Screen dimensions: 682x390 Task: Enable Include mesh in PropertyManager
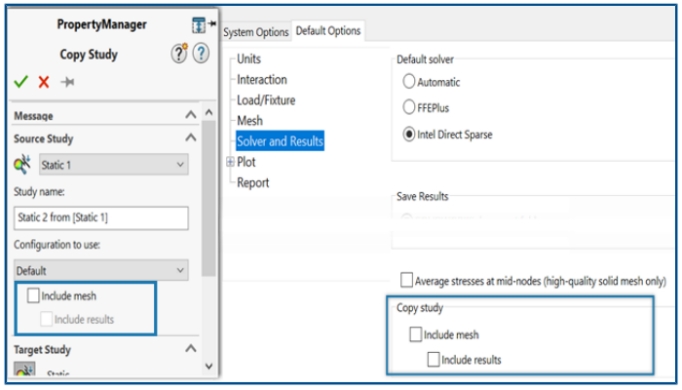click(x=33, y=296)
